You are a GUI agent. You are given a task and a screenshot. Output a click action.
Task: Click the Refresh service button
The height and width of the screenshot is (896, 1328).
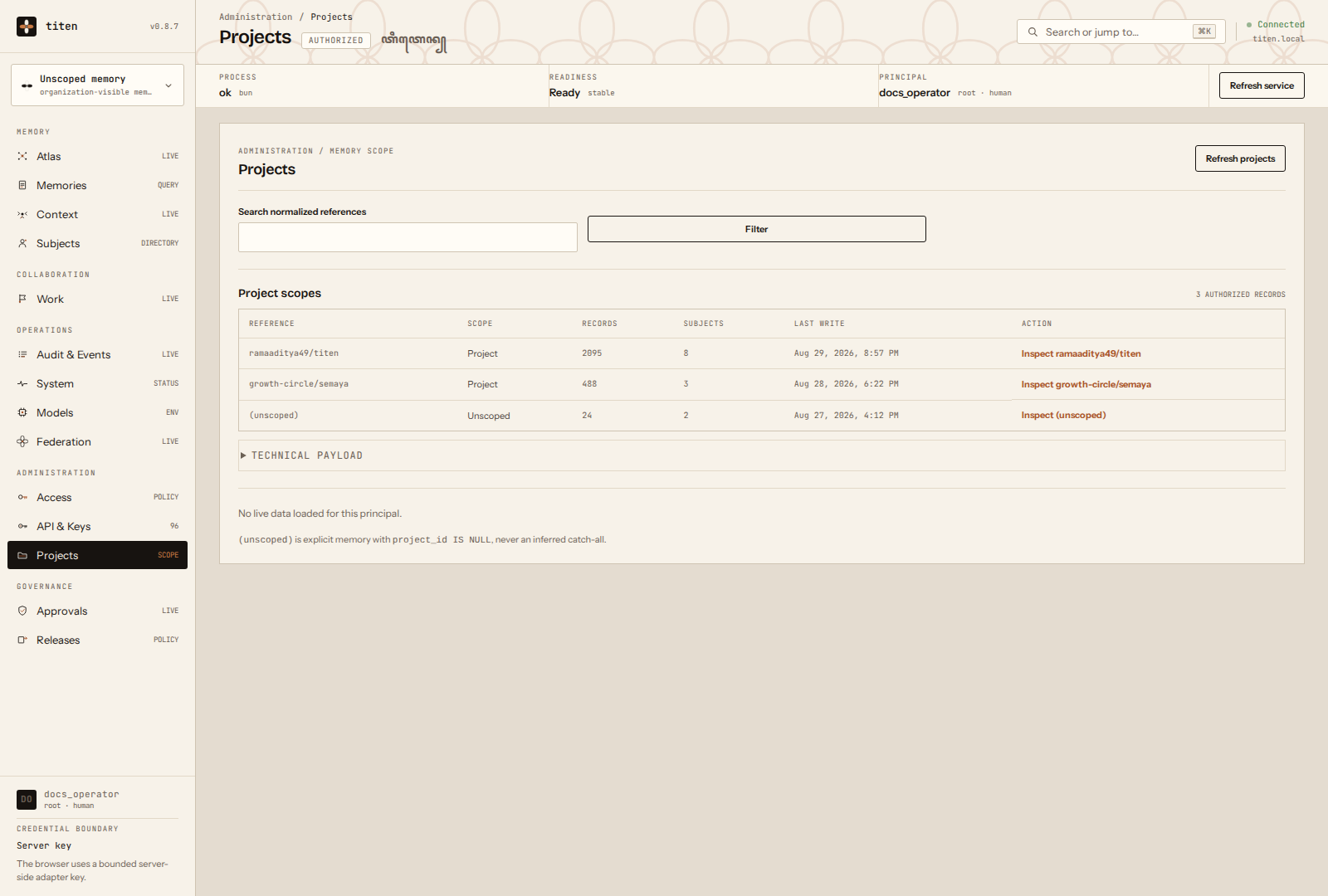click(x=1262, y=85)
